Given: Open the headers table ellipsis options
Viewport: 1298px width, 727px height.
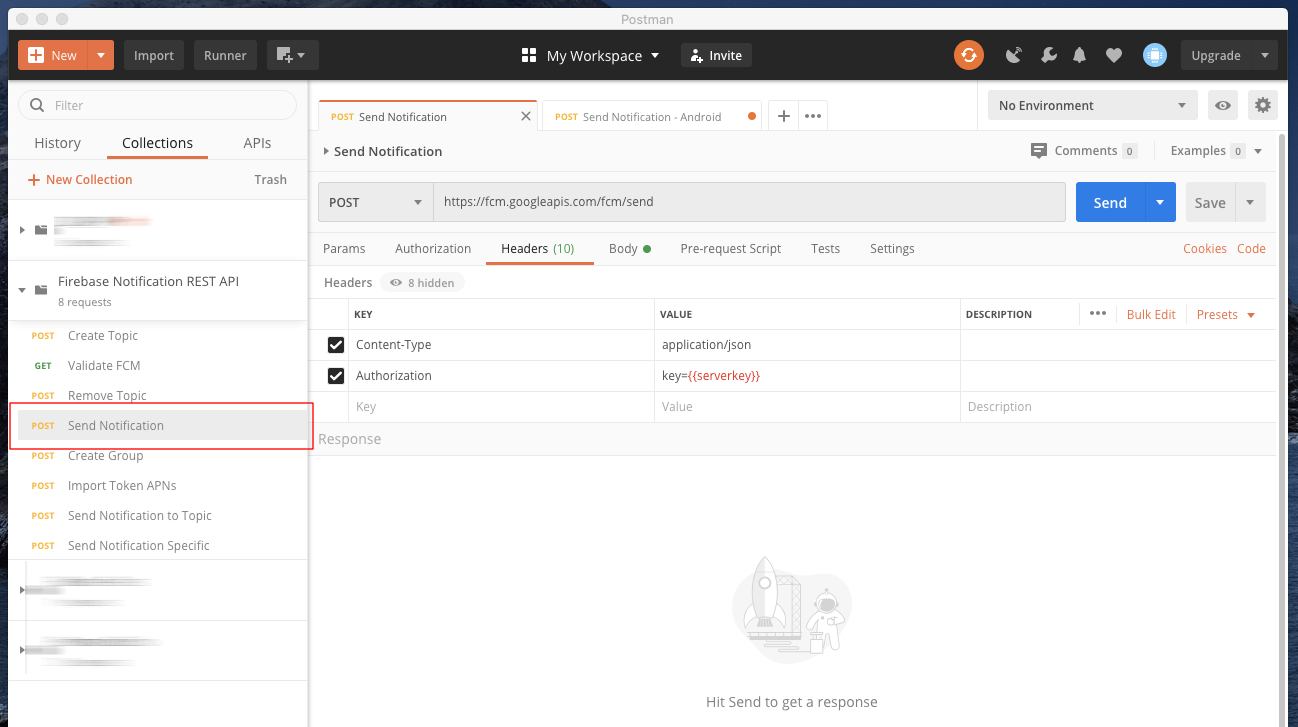Looking at the screenshot, I should point(1097,314).
